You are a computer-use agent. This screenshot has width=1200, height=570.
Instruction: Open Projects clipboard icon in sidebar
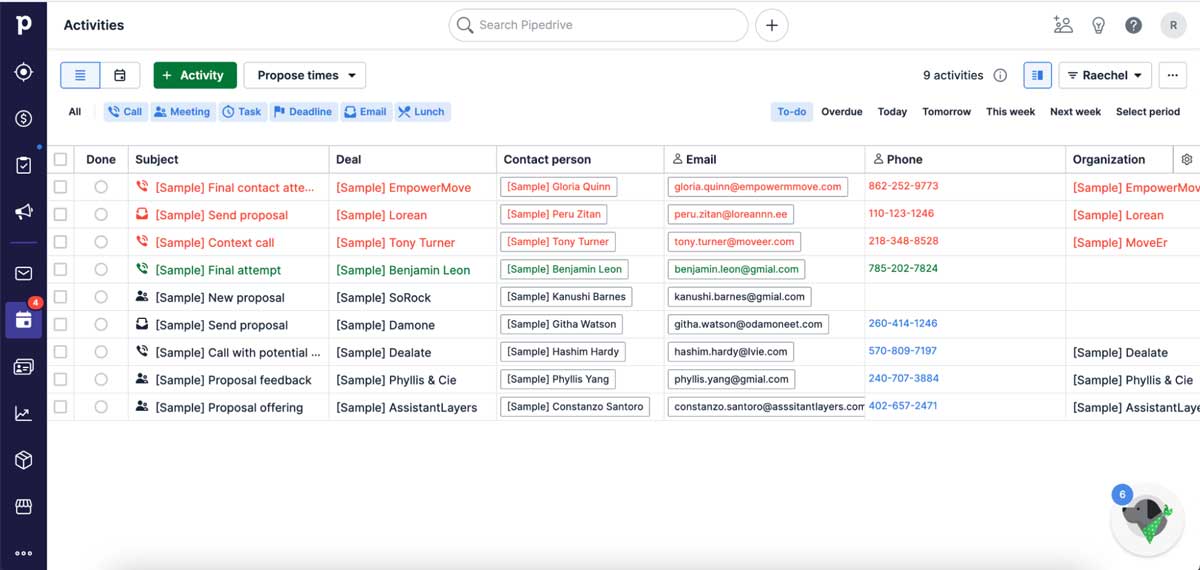tap(23, 165)
